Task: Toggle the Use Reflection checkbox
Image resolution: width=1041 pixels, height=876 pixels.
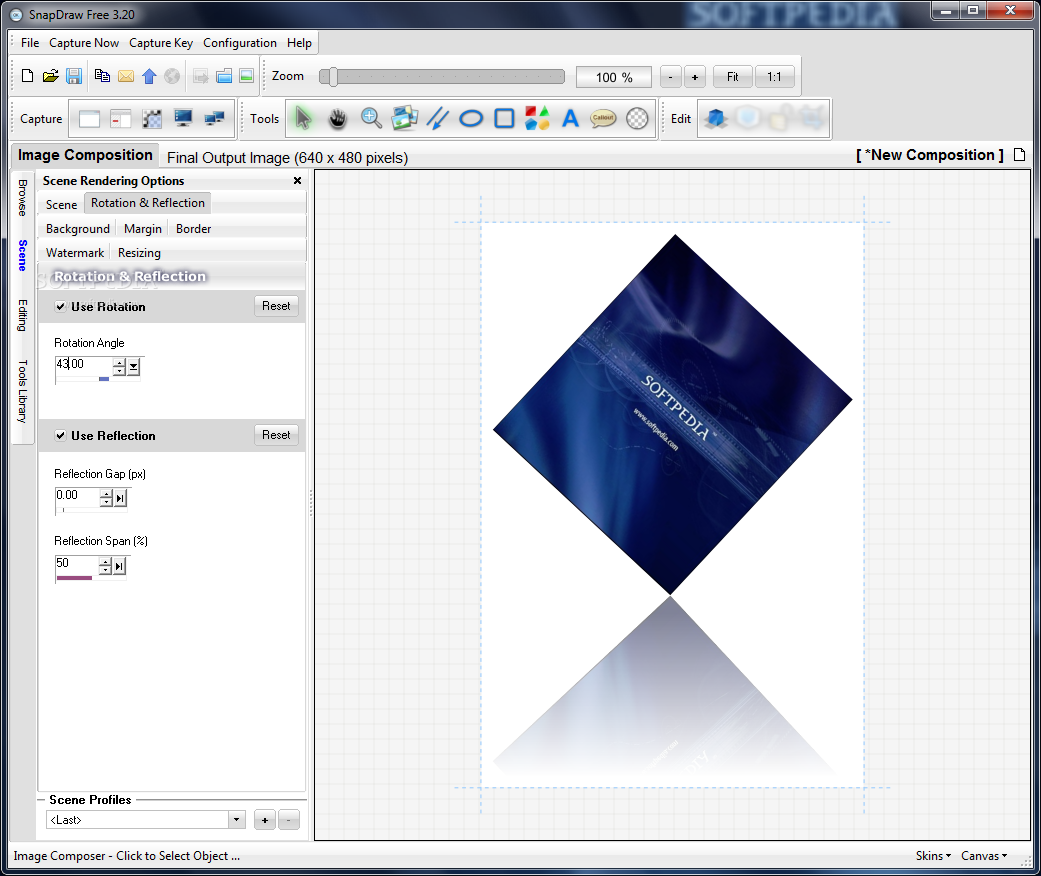Action: click(60, 435)
